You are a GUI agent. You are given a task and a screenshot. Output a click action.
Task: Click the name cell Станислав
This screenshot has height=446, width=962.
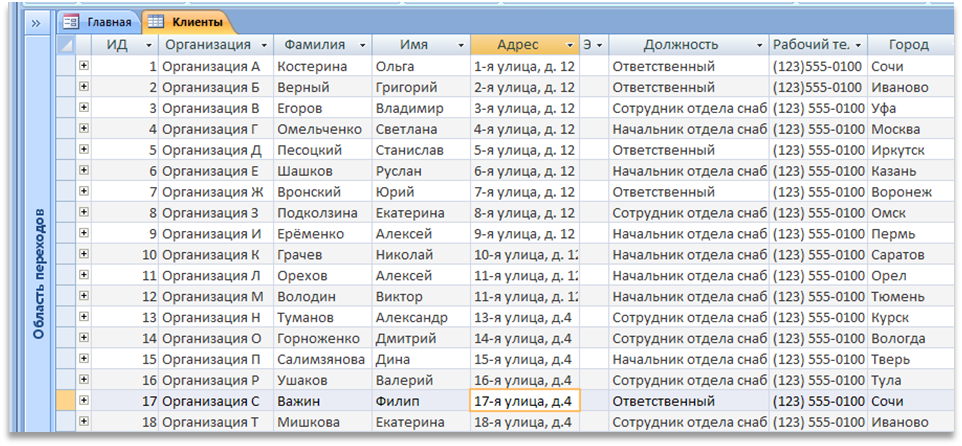click(x=421, y=150)
